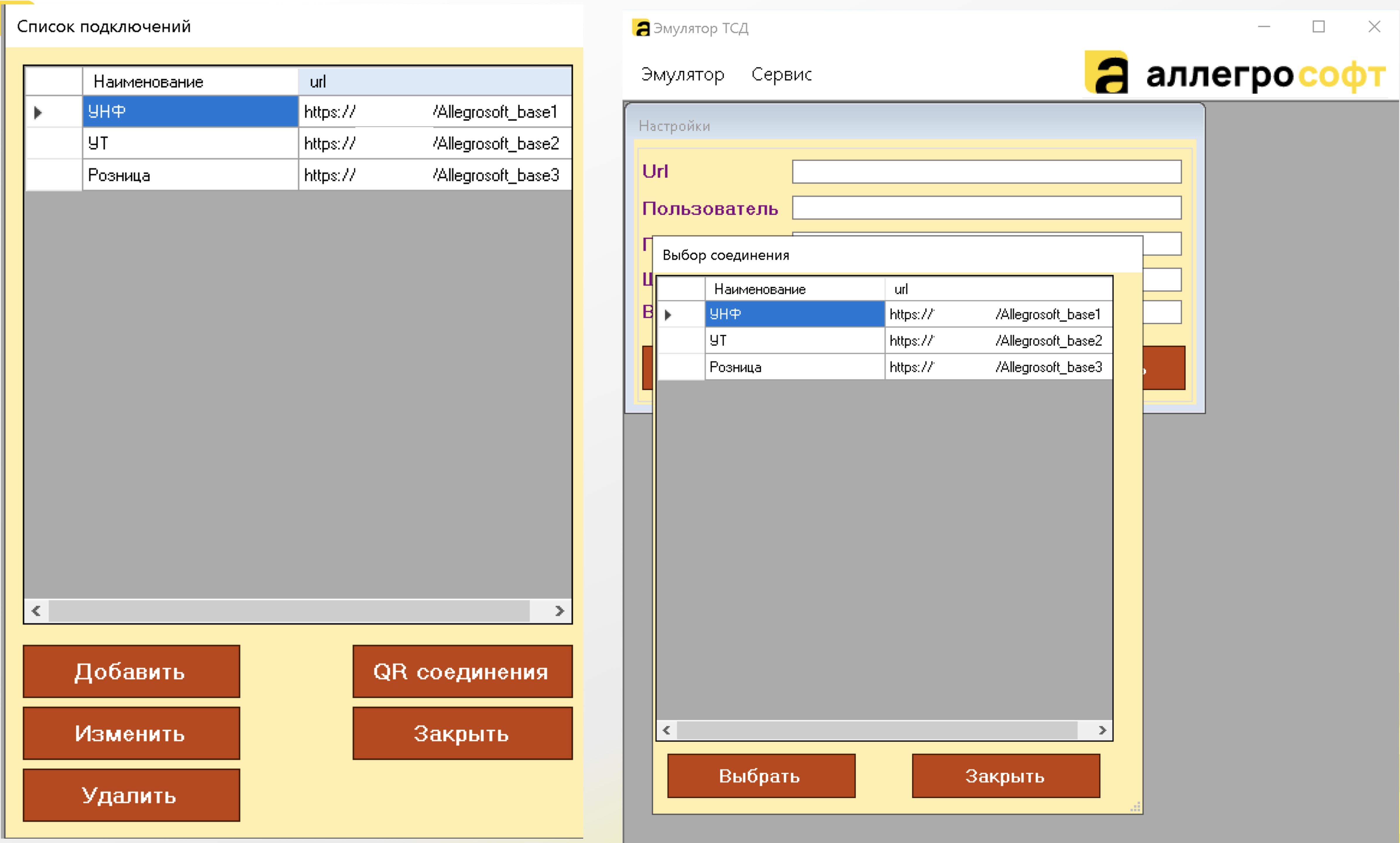The width and height of the screenshot is (1400, 843).
Task: Select the УТ row in Выбор соединения
Action: pyautogui.click(x=885, y=340)
